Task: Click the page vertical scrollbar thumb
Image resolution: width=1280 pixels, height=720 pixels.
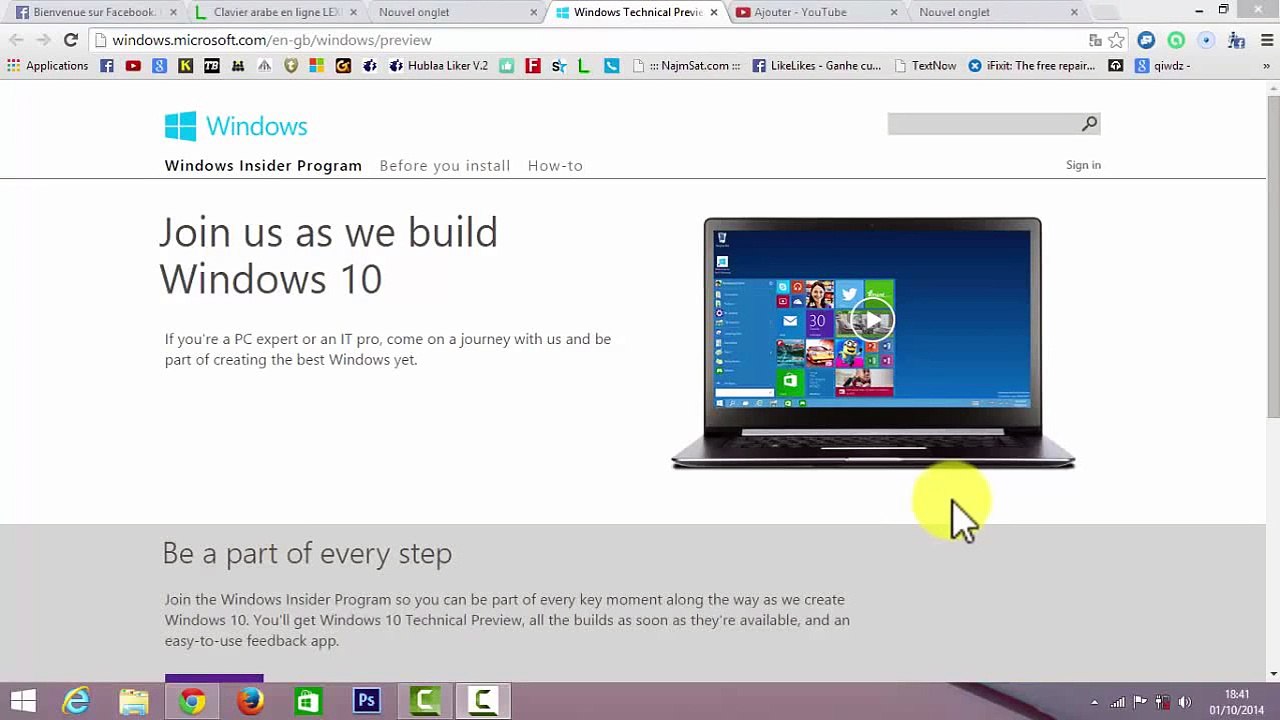Action: pyautogui.click(x=1273, y=257)
